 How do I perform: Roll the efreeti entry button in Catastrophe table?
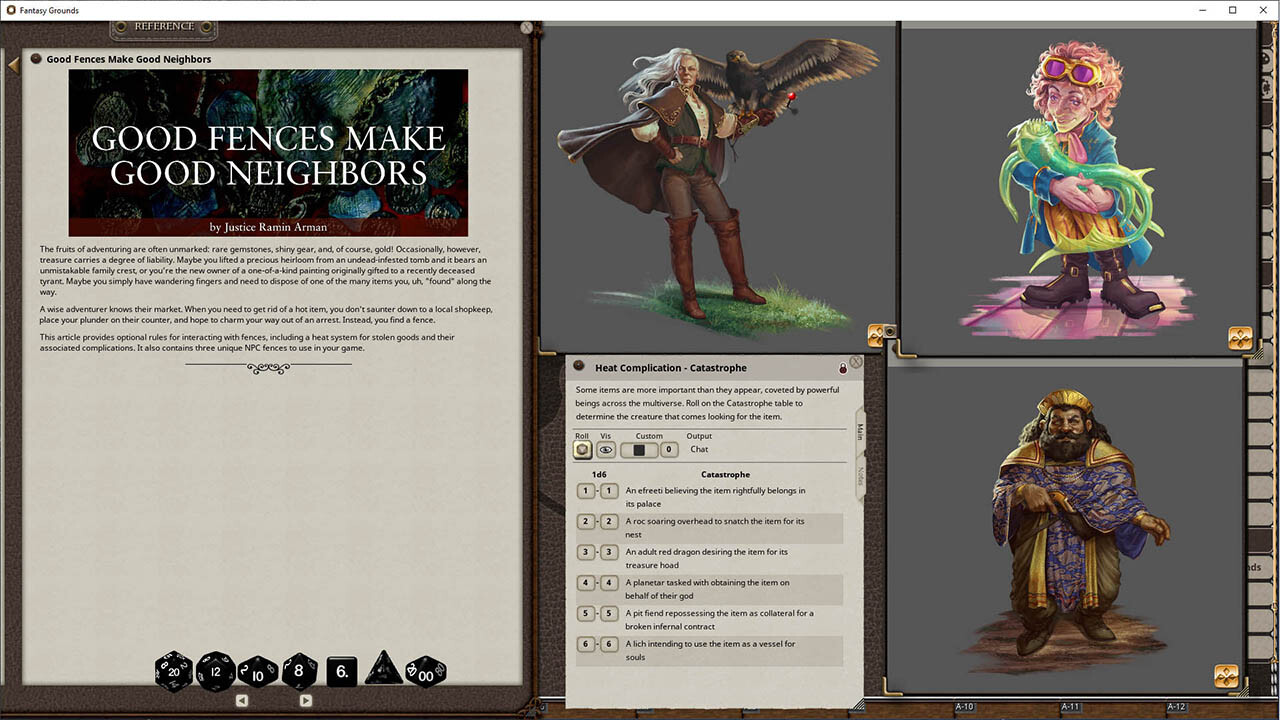point(585,491)
